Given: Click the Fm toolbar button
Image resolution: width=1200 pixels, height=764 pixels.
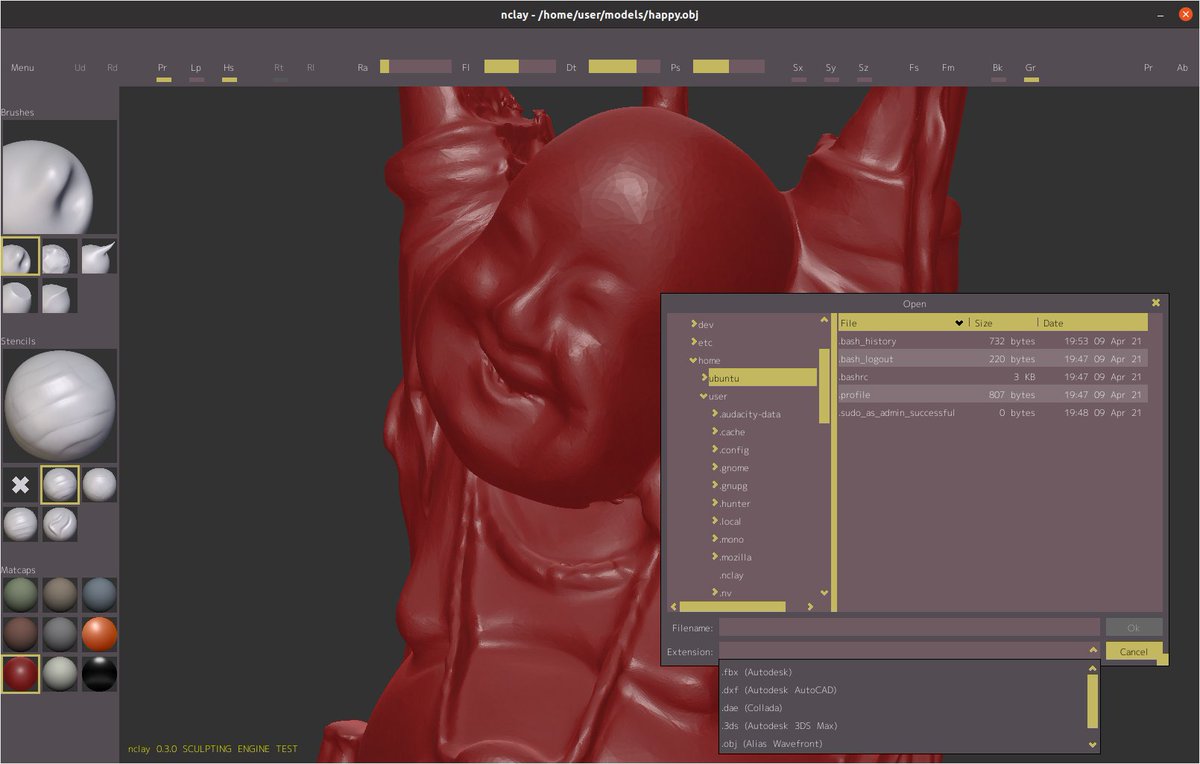Looking at the screenshot, I should pos(948,68).
